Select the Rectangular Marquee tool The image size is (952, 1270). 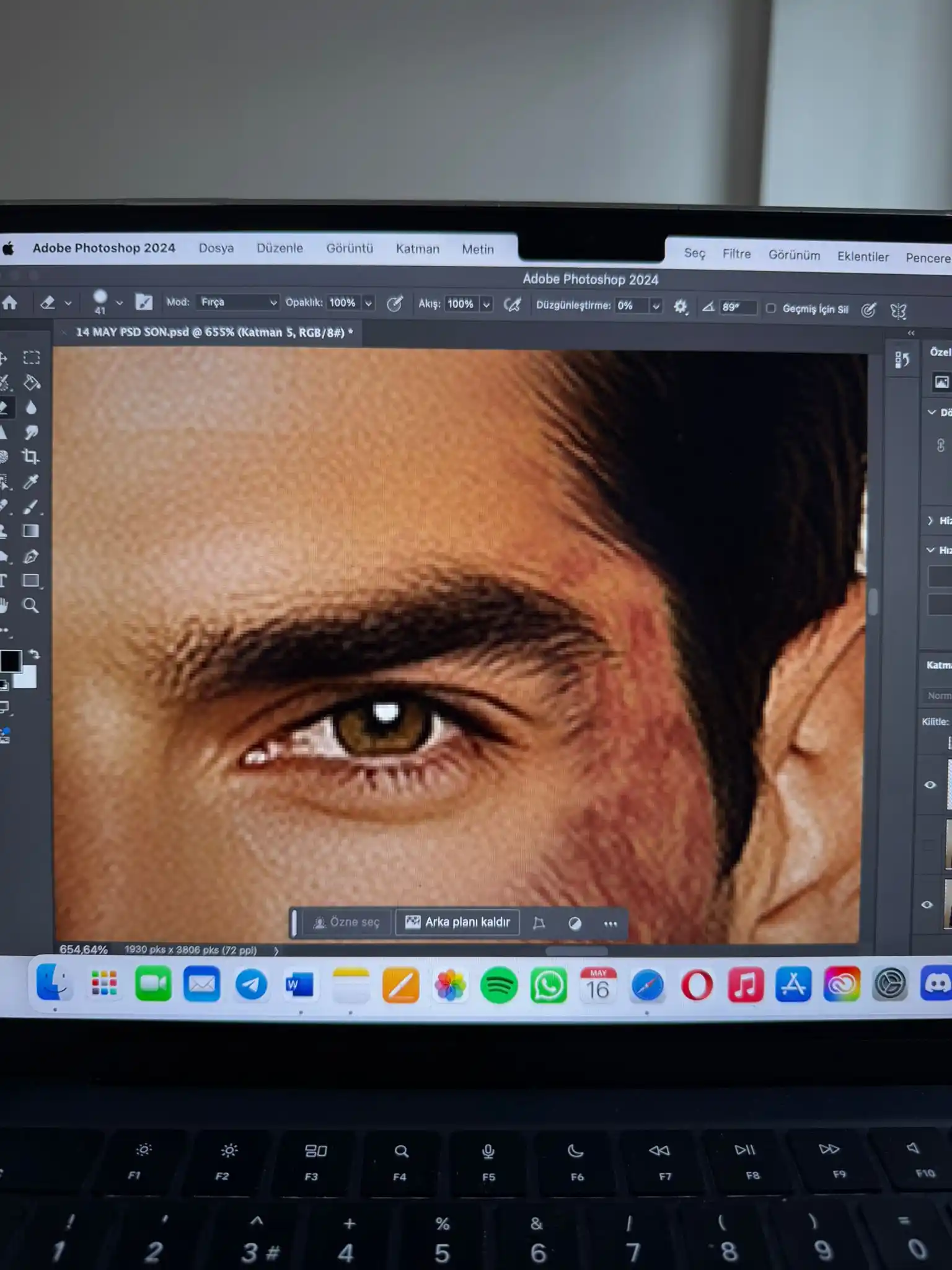tap(31, 358)
